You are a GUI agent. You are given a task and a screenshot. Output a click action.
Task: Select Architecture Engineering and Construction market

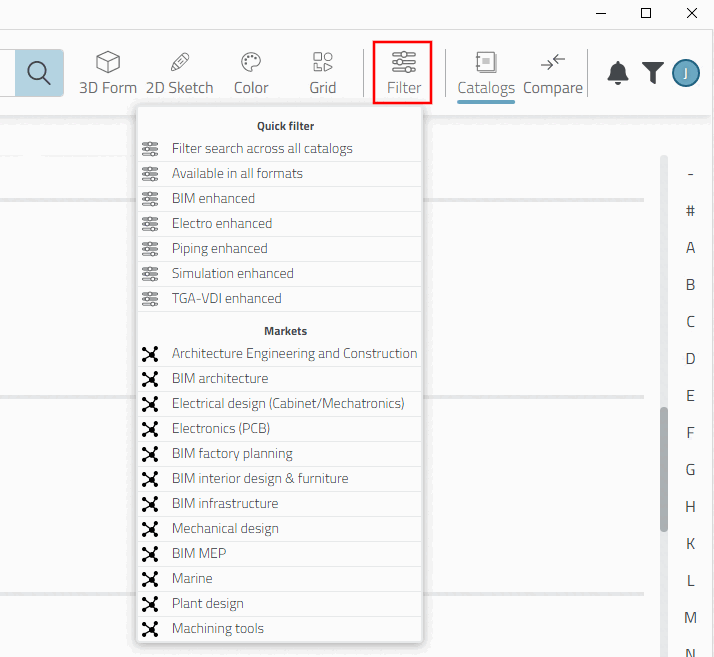coord(280,354)
